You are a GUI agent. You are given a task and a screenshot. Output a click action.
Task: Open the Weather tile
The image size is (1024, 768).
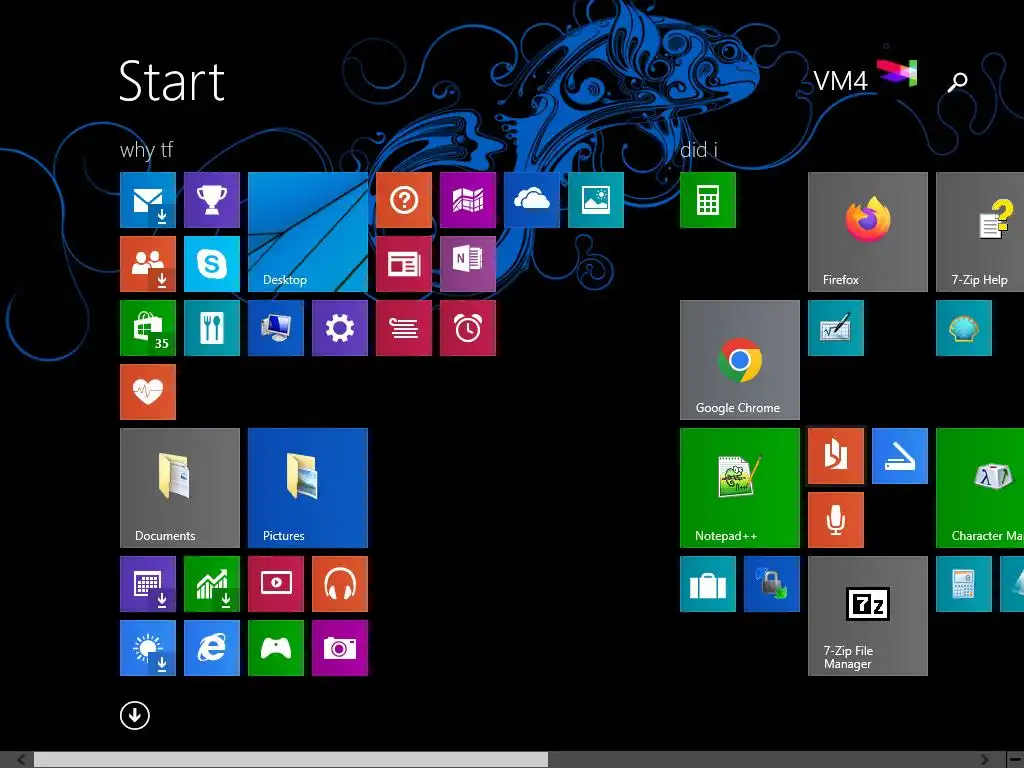148,648
